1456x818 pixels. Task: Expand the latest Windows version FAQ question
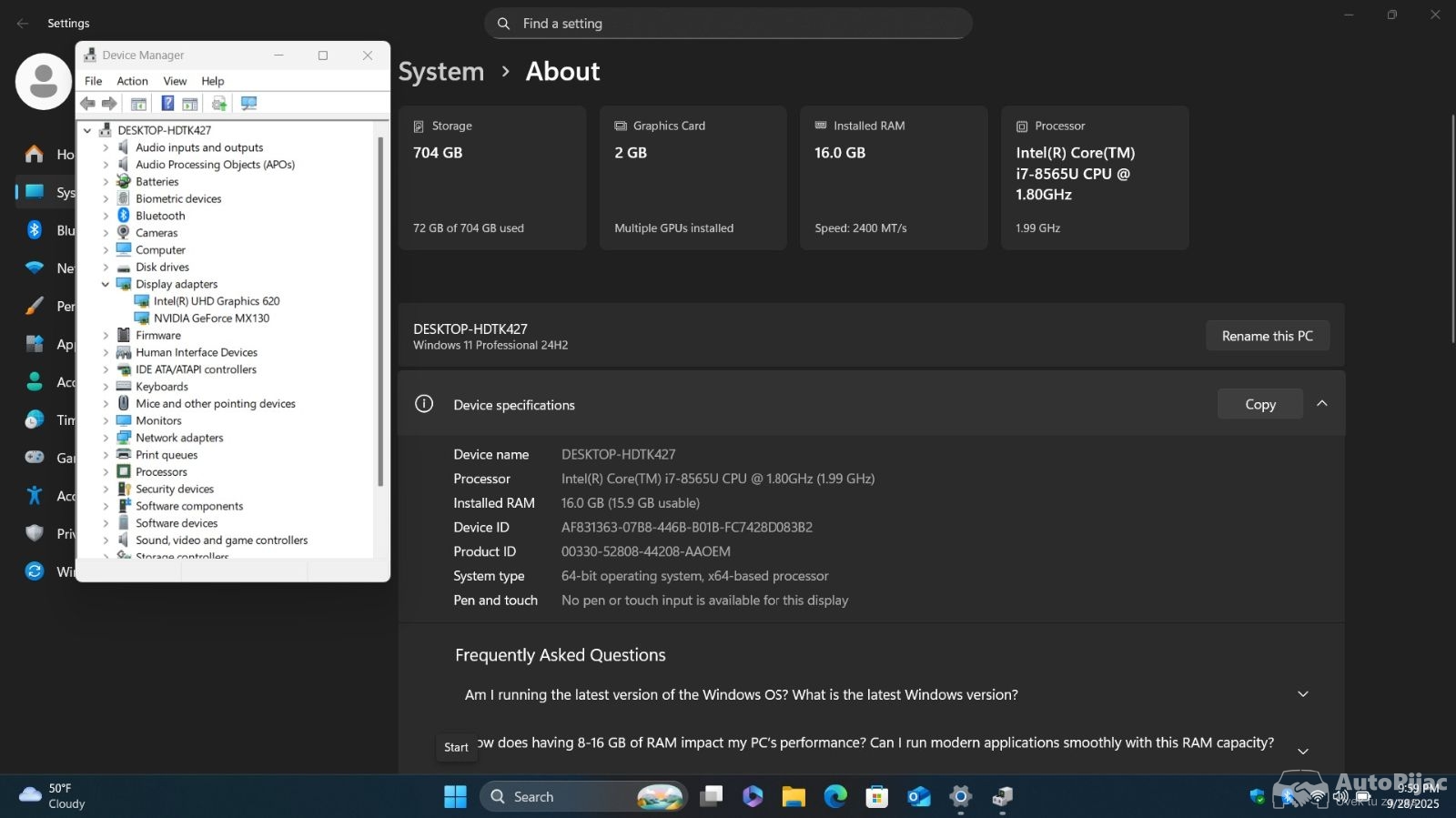tap(1302, 694)
